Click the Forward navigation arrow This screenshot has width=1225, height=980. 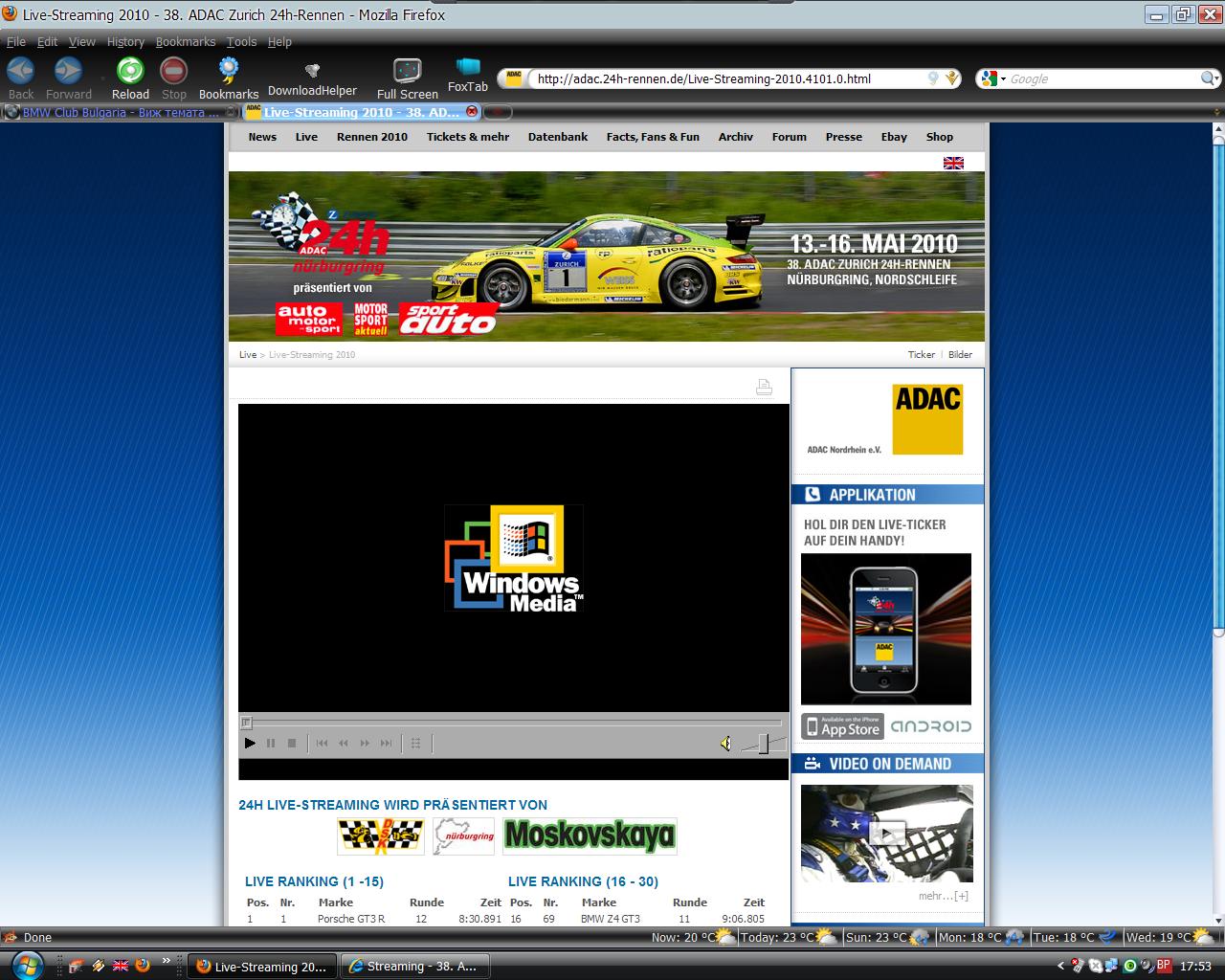pos(68,71)
